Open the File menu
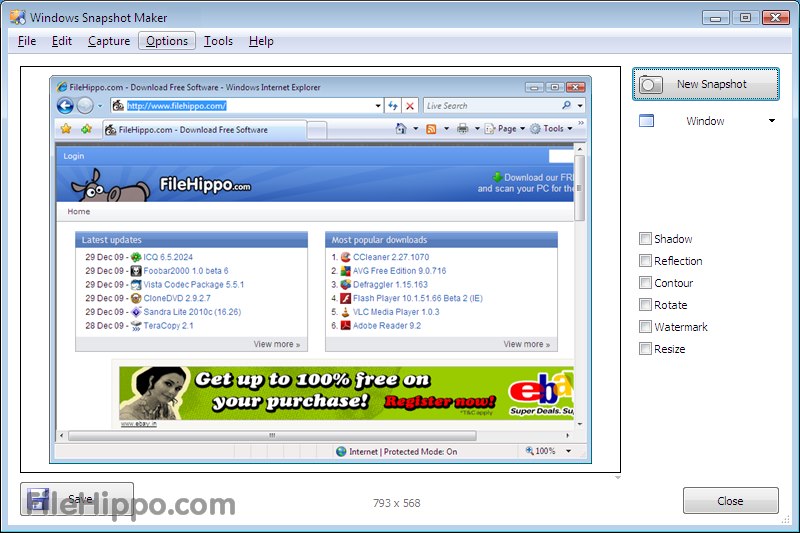 [27, 41]
